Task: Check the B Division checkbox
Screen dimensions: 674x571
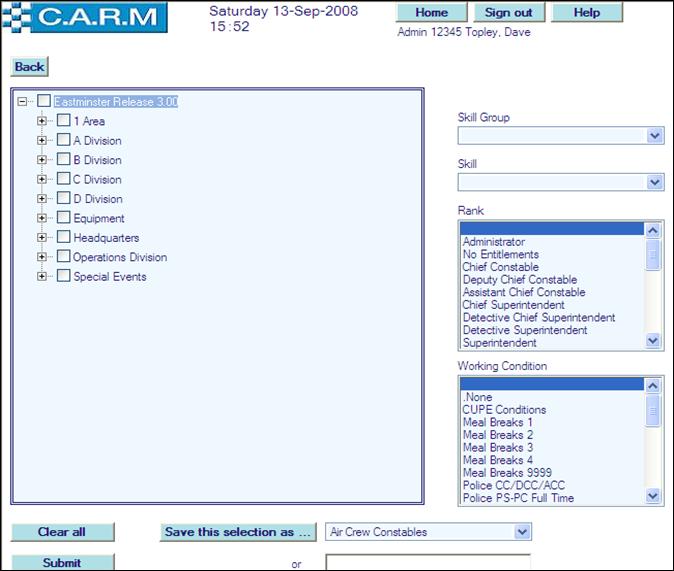Action: pyautogui.click(x=64, y=160)
